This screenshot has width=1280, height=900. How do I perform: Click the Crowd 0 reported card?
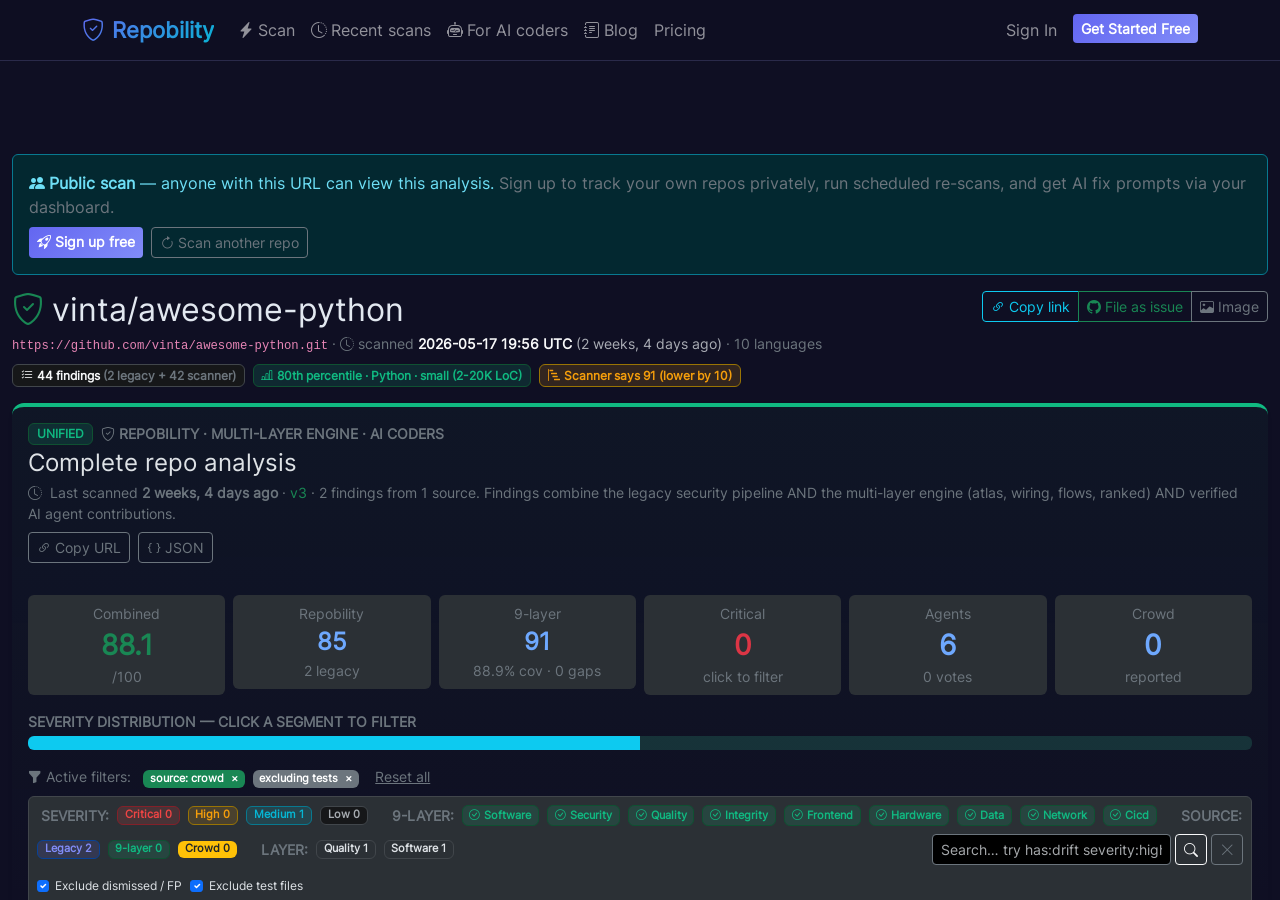[x=1153, y=645]
